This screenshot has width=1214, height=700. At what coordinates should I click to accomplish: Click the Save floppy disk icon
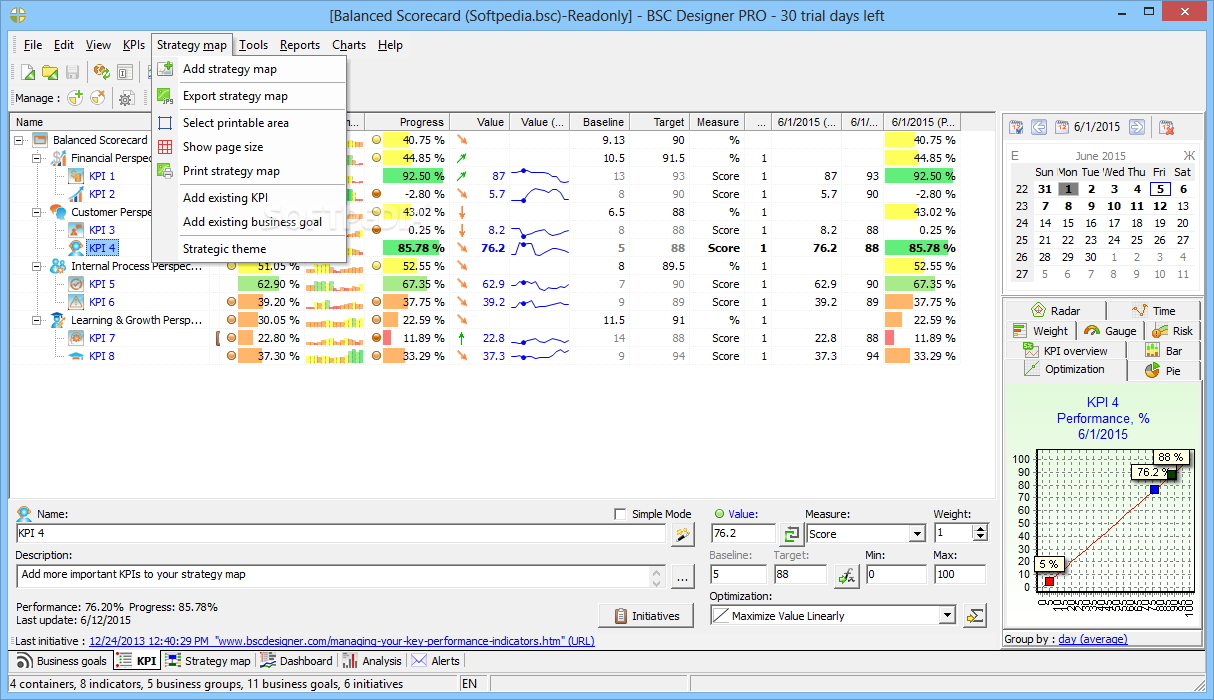(72, 72)
